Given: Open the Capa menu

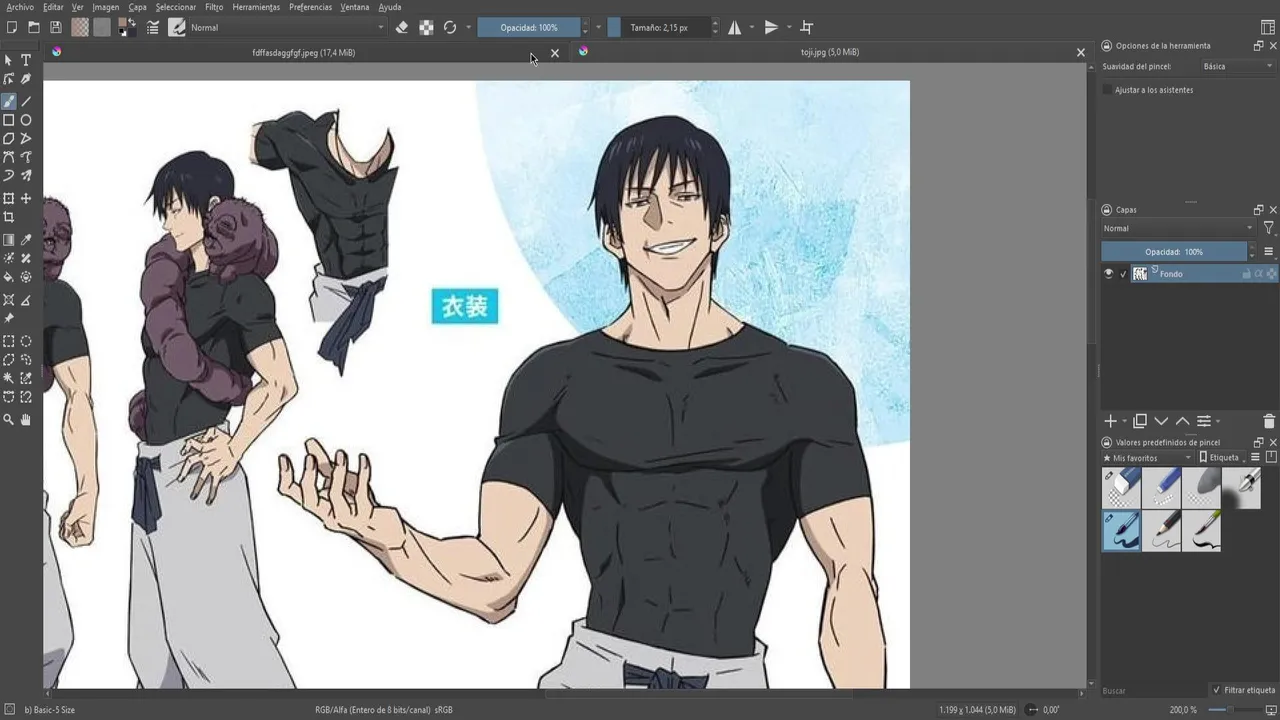Looking at the screenshot, I should point(137,7).
